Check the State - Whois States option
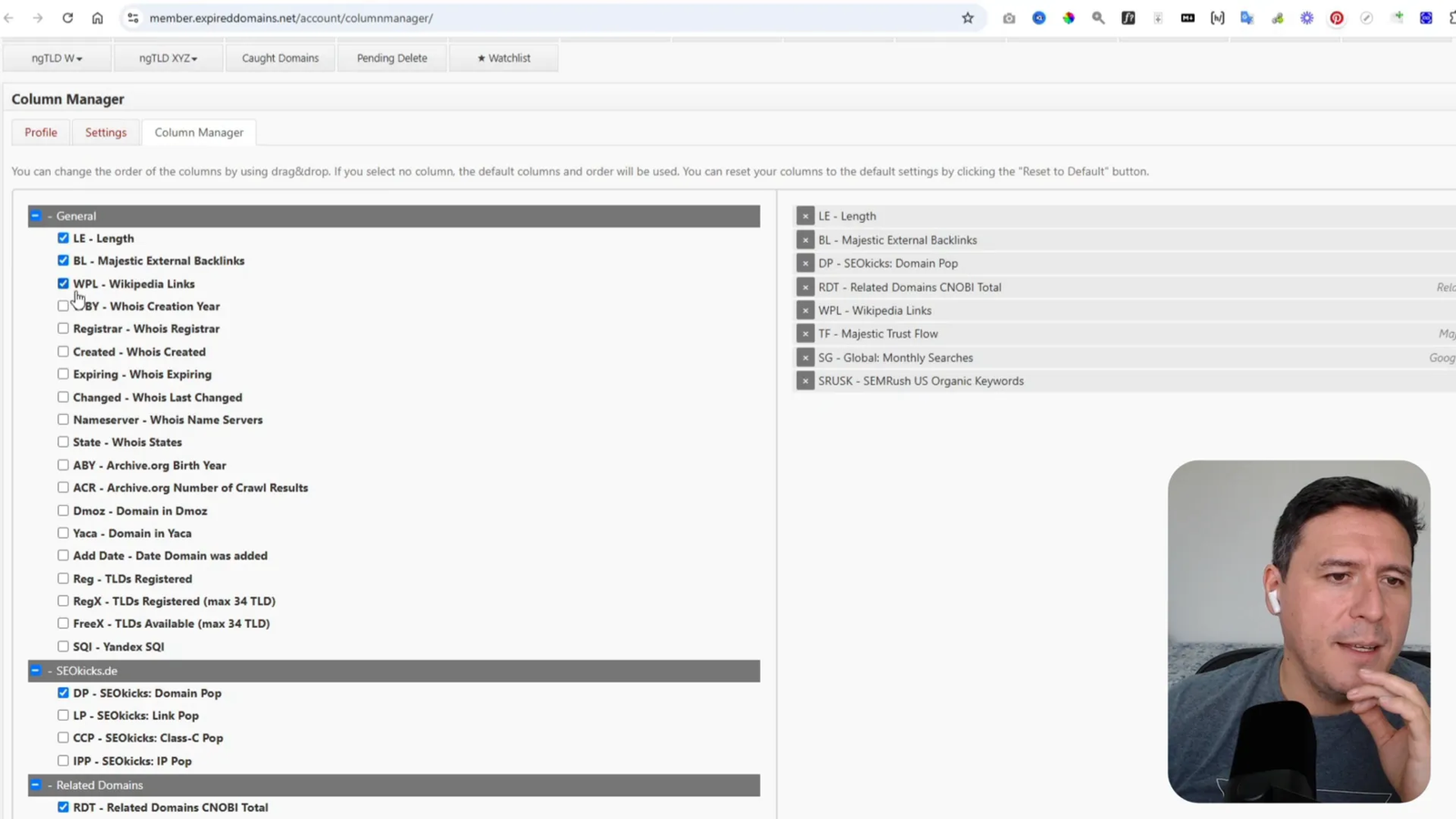The height and width of the screenshot is (819, 1456). [63, 441]
